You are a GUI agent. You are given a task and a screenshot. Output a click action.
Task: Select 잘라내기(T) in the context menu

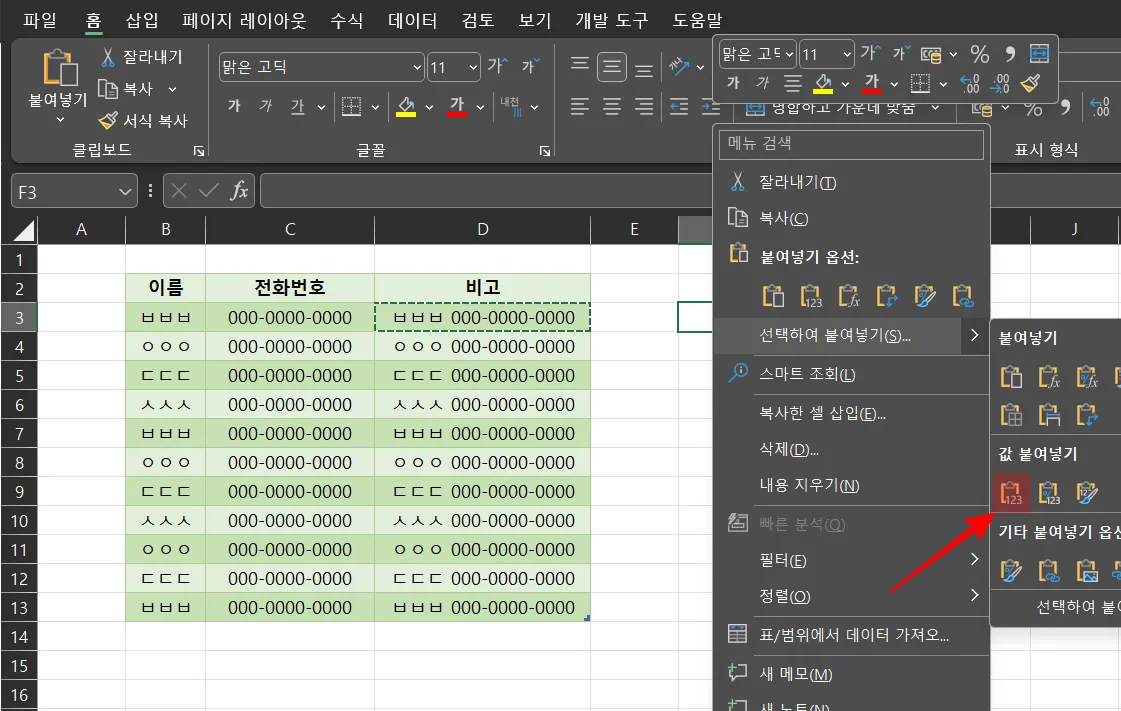(851, 182)
